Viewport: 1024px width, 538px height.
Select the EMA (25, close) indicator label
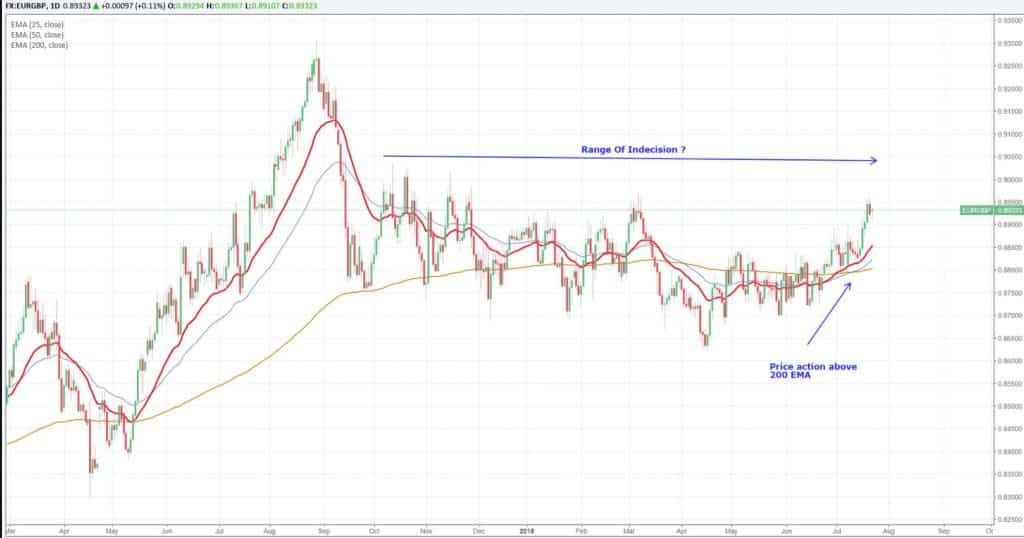pos(36,24)
